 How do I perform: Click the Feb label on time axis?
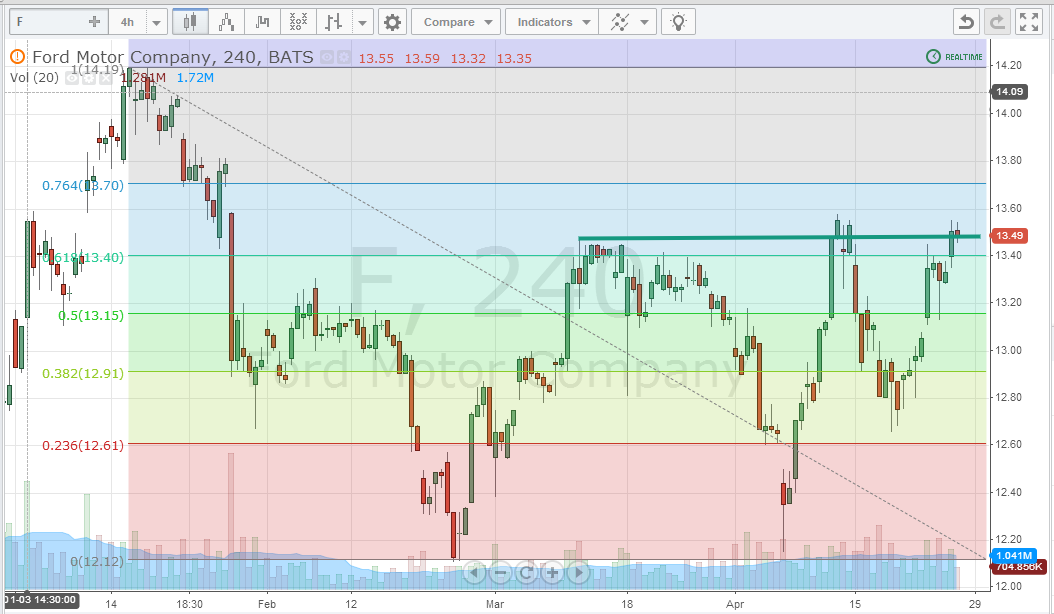(267, 604)
